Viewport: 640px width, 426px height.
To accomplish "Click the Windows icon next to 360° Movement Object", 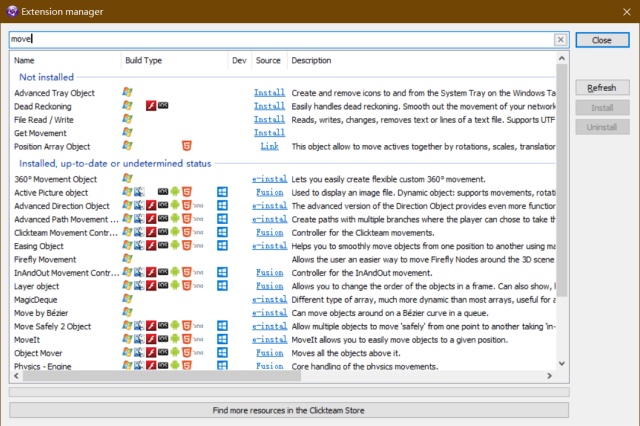I will pos(127,178).
